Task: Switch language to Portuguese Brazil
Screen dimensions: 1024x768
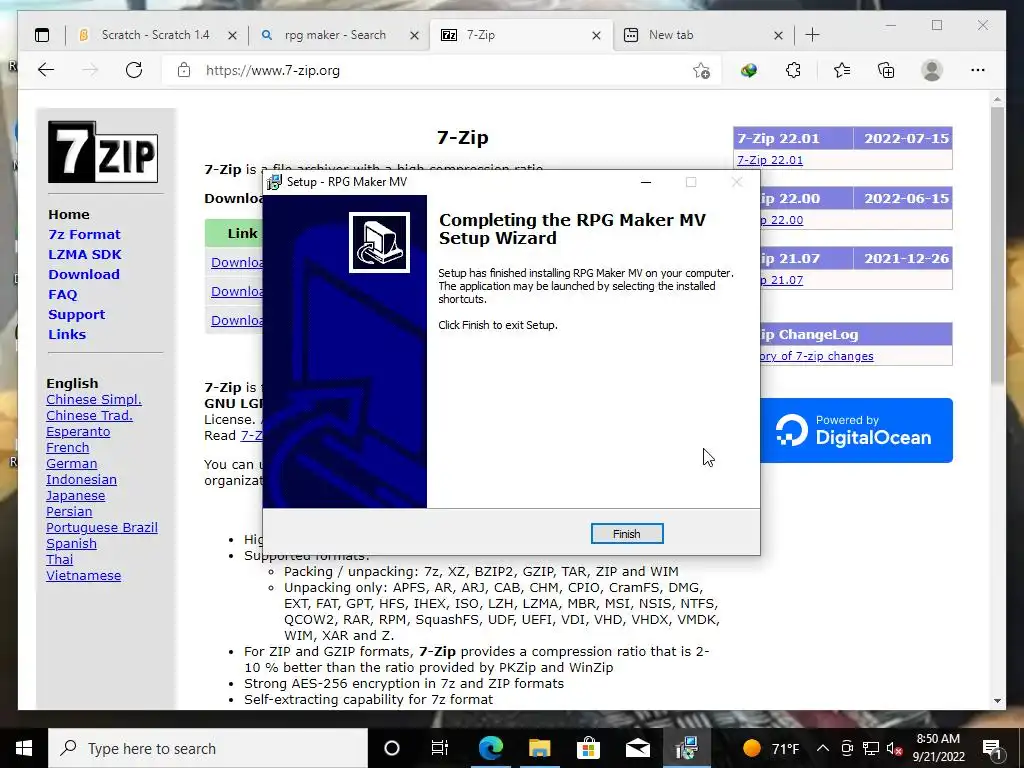Action: click(x=101, y=528)
